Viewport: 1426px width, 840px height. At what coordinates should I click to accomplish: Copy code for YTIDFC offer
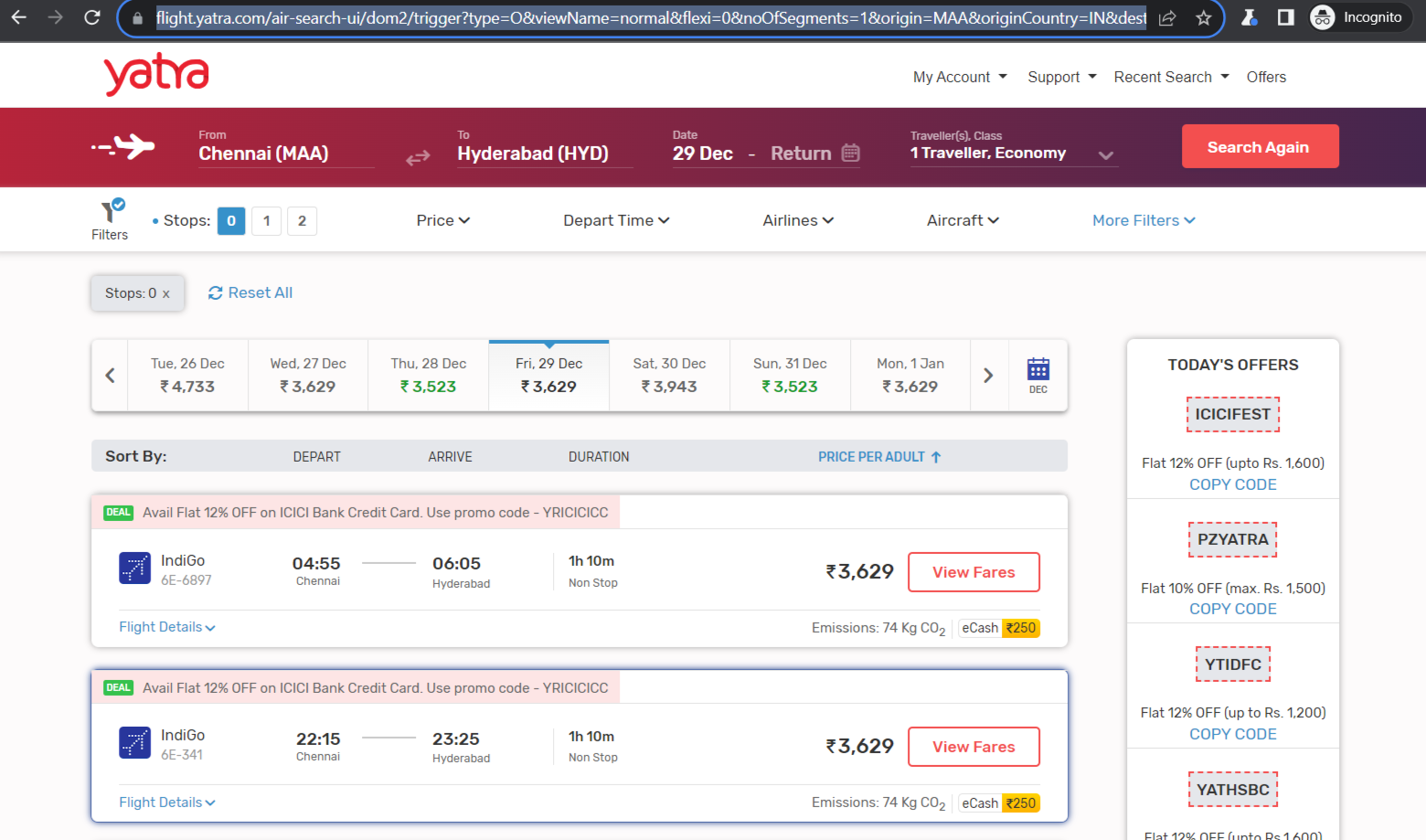(x=1232, y=734)
